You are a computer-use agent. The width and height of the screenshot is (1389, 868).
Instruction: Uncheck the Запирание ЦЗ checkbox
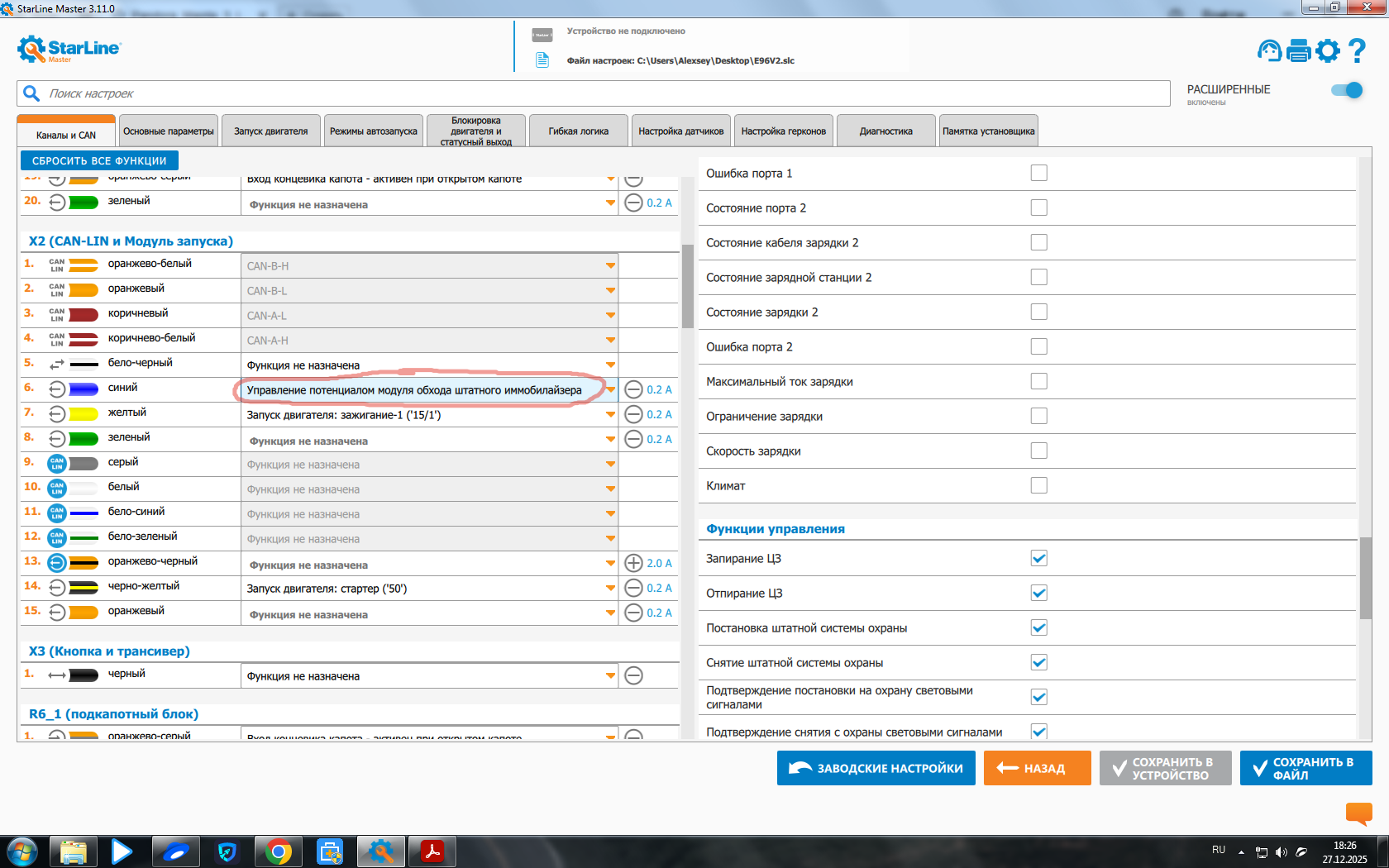coord(1039,559)
